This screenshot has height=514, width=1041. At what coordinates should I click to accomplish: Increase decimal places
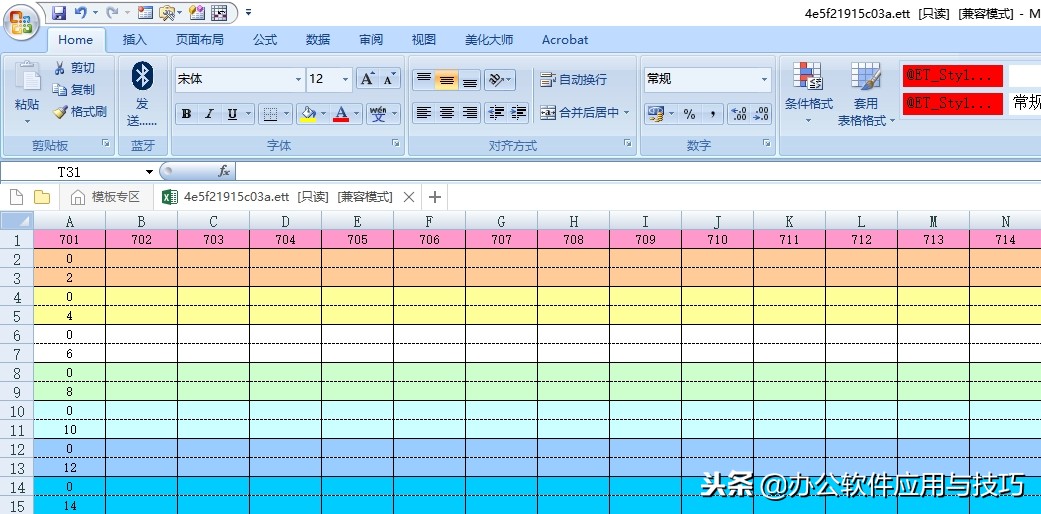(738, 114)
